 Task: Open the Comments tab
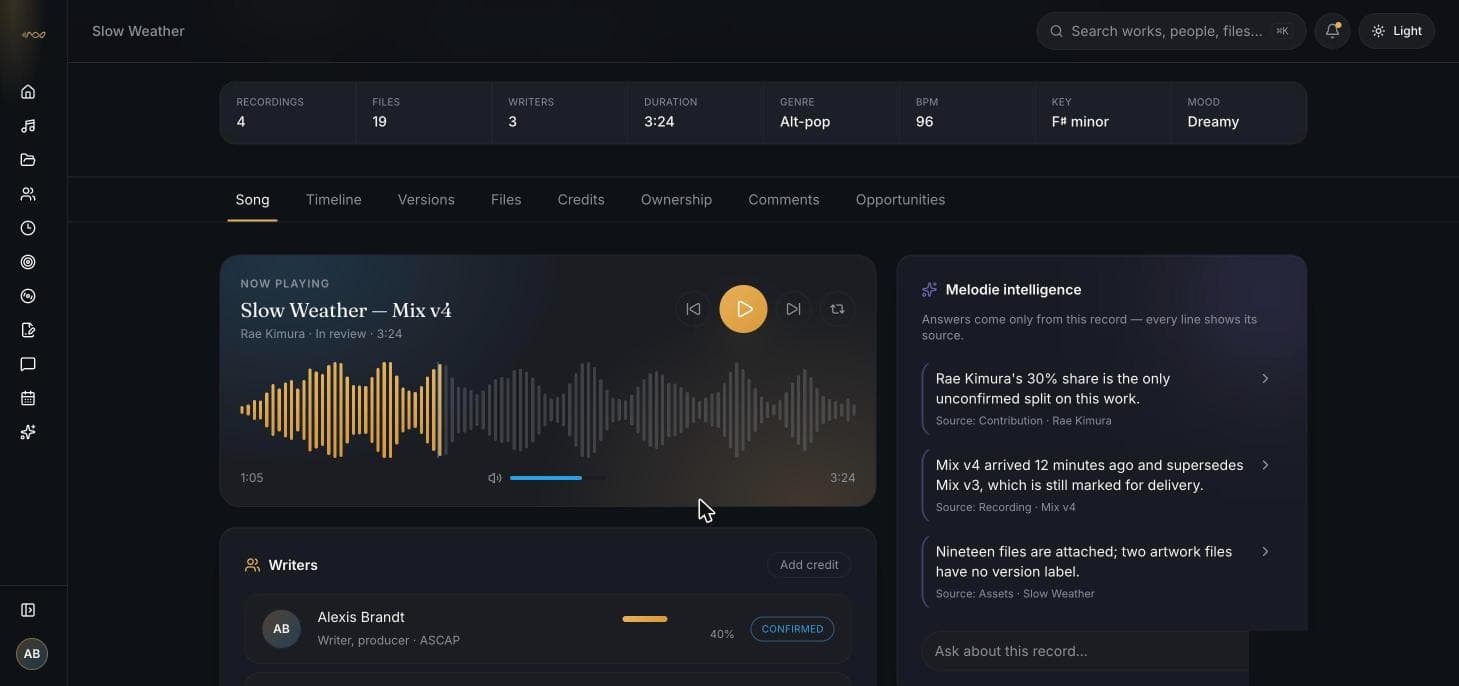(784, 200)
